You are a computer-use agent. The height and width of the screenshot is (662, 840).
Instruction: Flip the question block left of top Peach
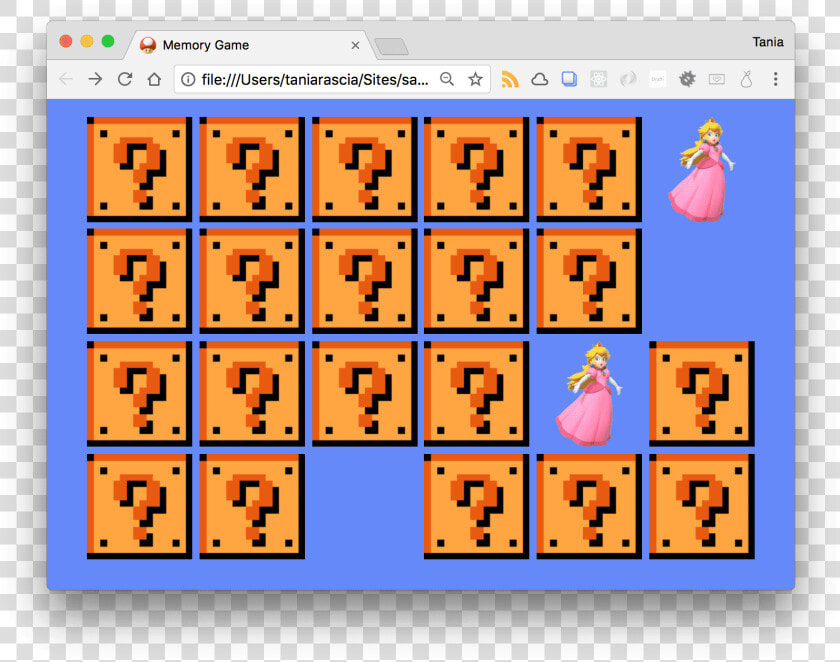(x=589, y=169)
